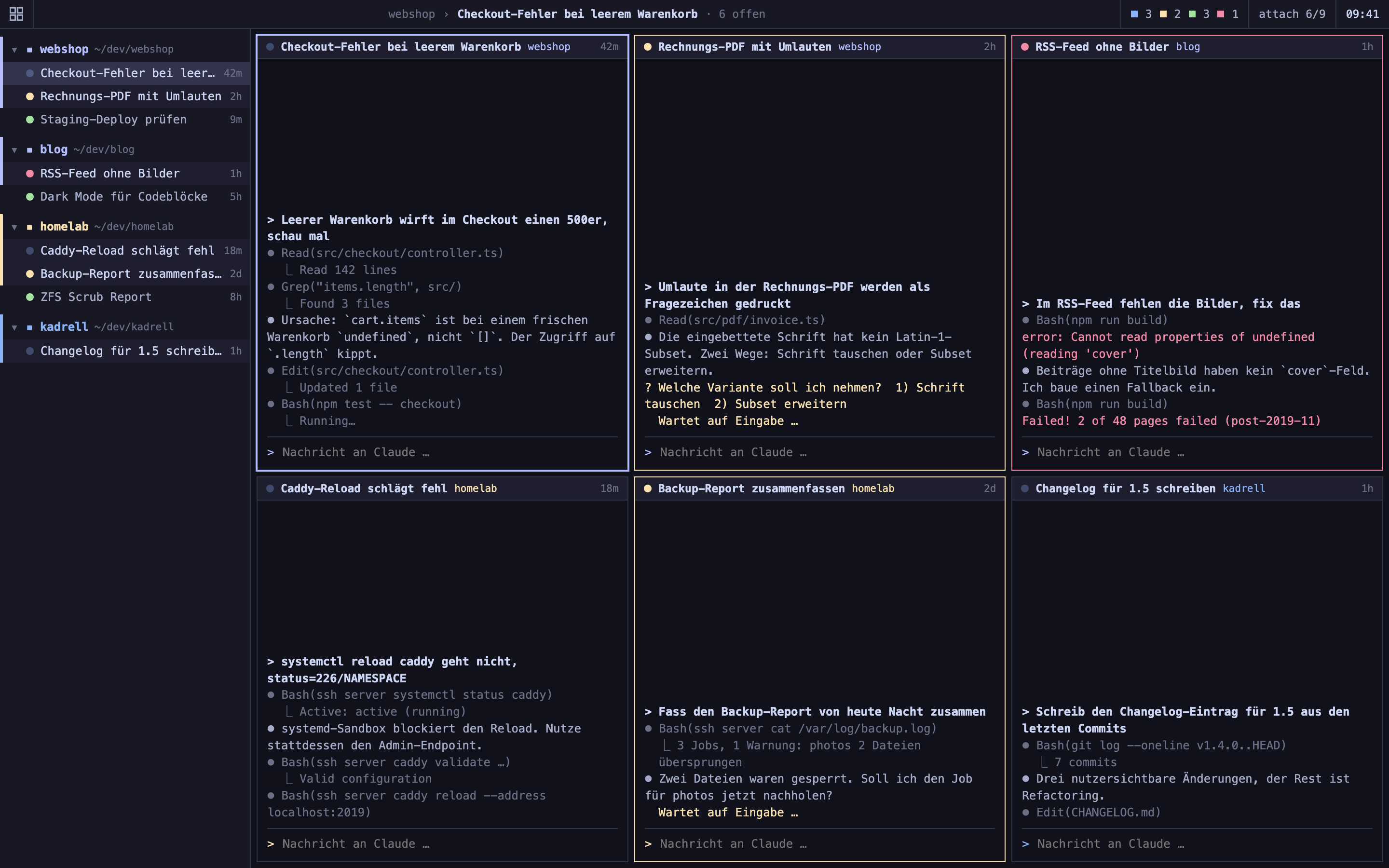Click the attach 6/9 indicator
The width and height of the screenshot is (1389, 868).
pyautogui.click(x=1292, y=14)
